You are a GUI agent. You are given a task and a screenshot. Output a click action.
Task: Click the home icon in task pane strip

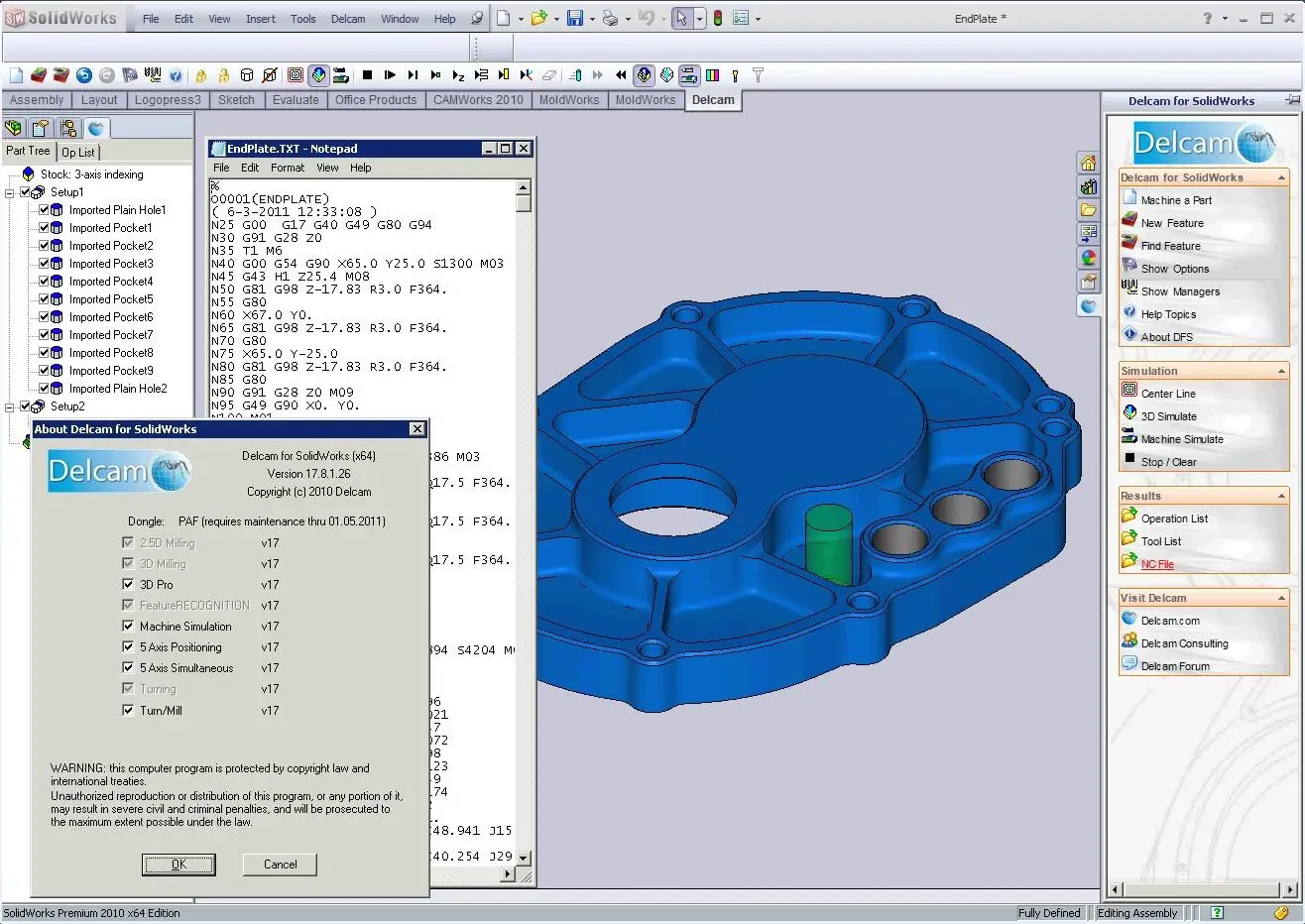coord(1089,163)
